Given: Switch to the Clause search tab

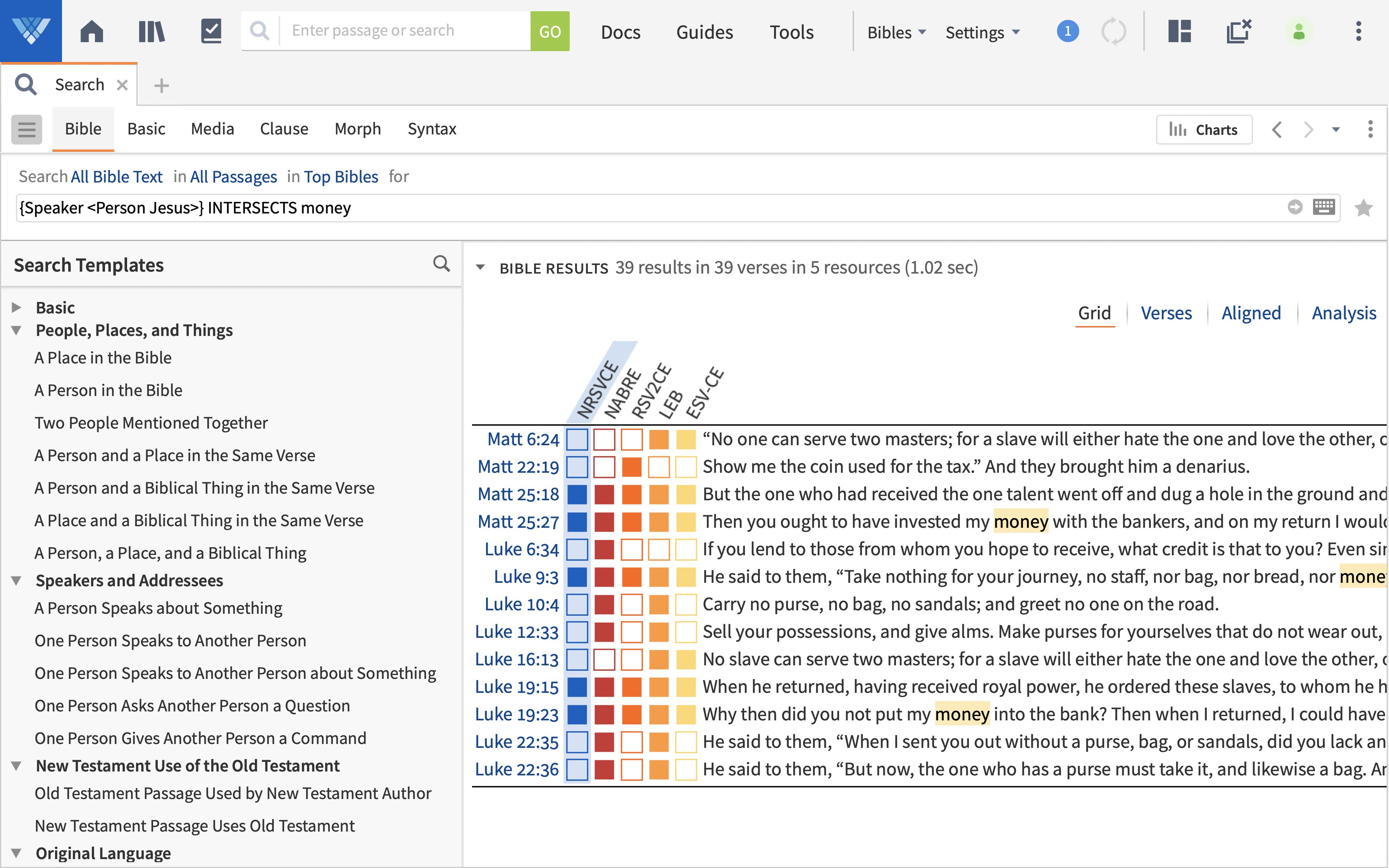Looking at the screenshot, I should pos(284,129).
